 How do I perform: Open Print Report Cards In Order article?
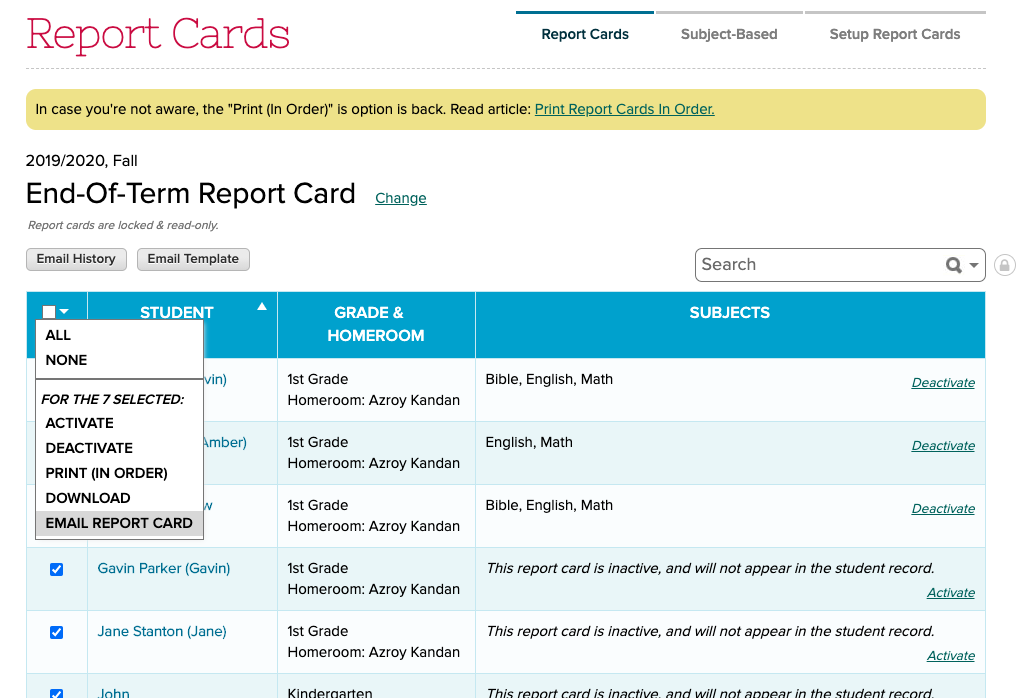tap(624, 109)
